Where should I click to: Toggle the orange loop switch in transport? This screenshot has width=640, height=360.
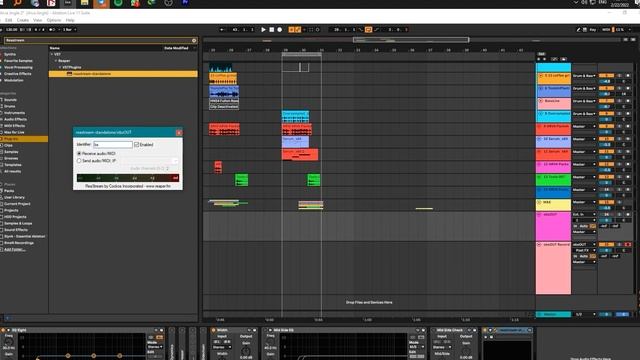click(368, 29)
